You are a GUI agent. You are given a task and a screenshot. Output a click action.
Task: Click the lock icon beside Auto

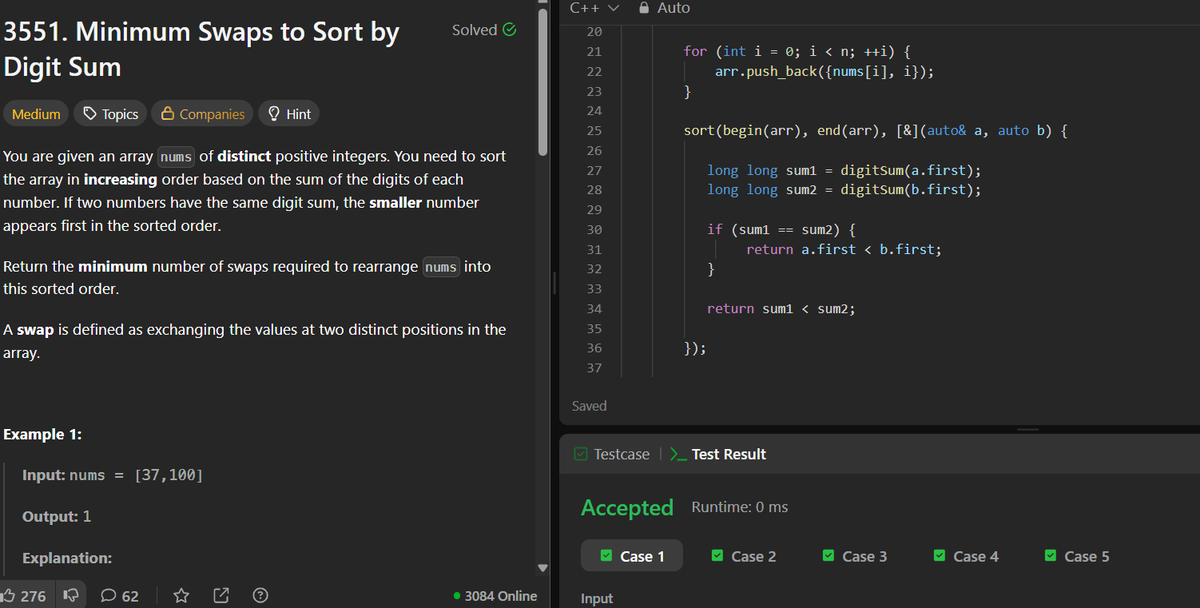(643, 7)
